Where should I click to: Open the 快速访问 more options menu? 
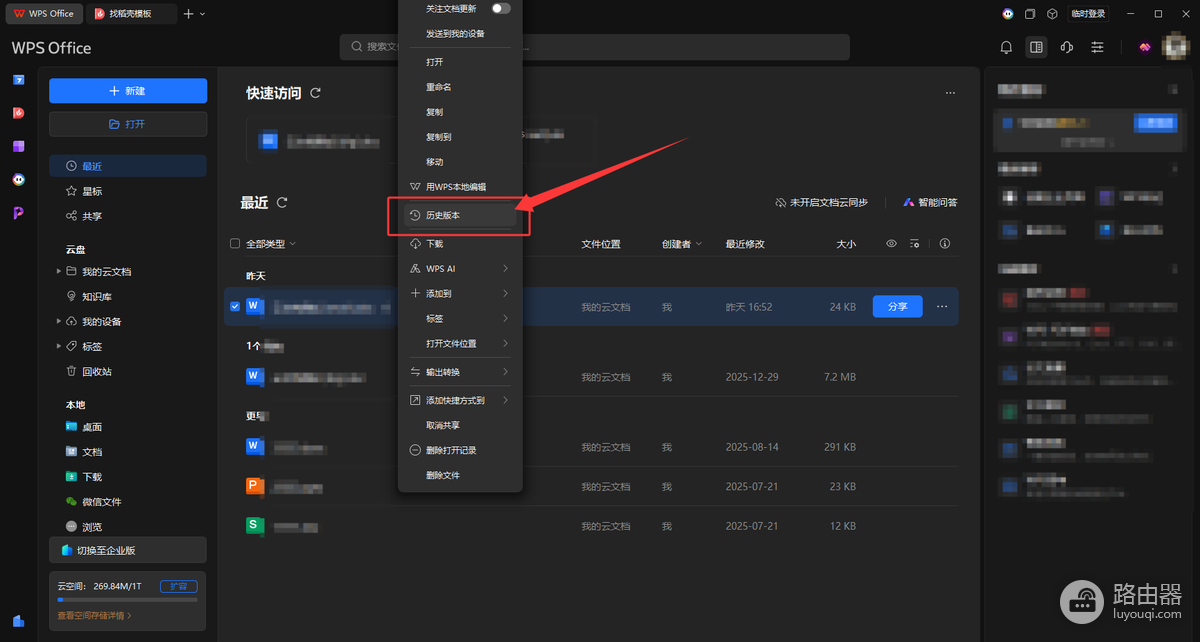950,93
